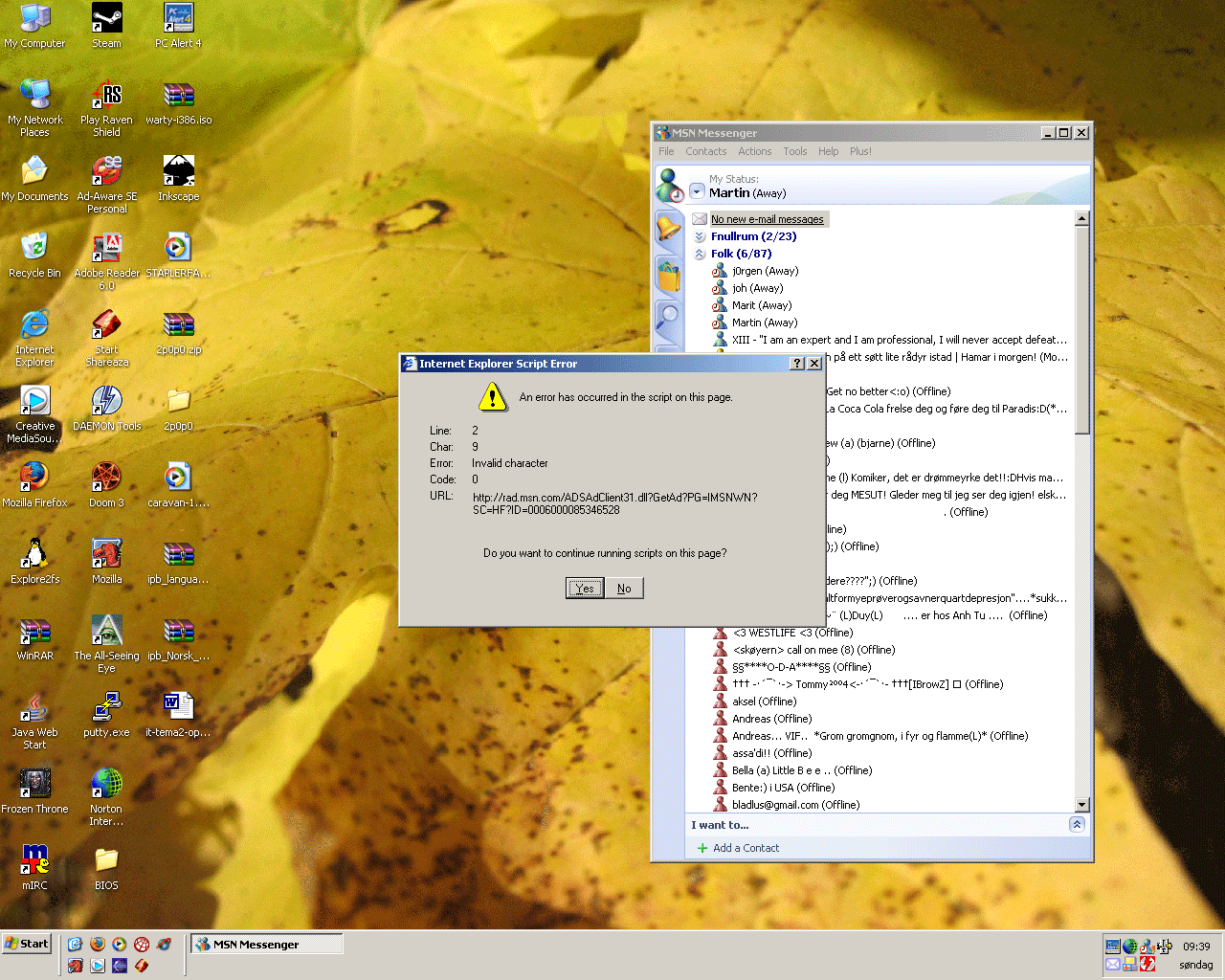Image resolution: width=1225 pixels, height=980 pixels.
Task: Select The All-Seeing Eye icon
Action: click(x=106, y=644)
